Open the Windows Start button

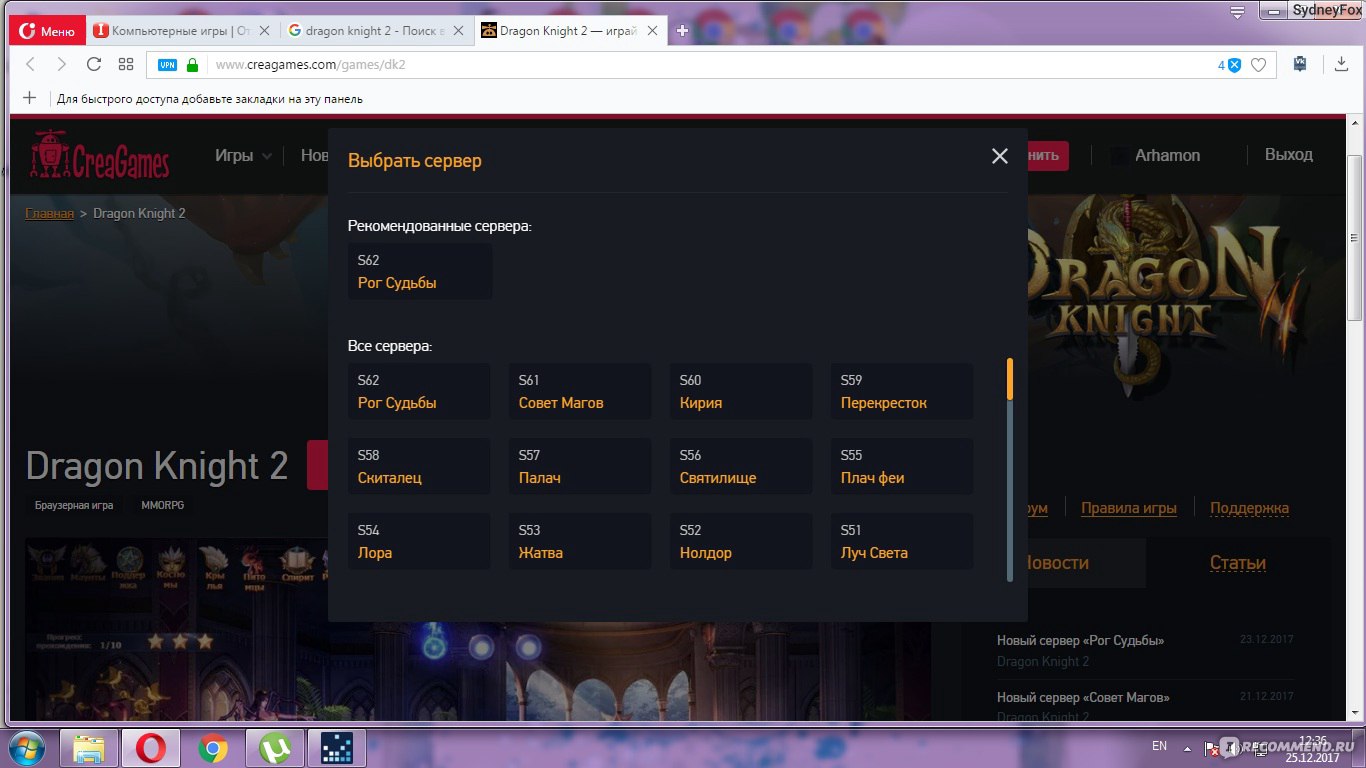[x=29, y=748]
